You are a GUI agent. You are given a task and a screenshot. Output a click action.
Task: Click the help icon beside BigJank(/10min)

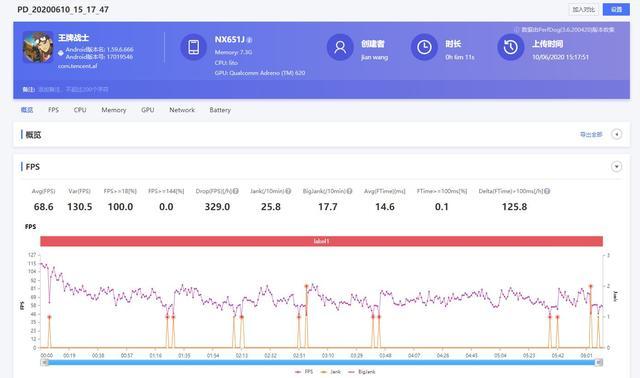[x=349, y=191]
